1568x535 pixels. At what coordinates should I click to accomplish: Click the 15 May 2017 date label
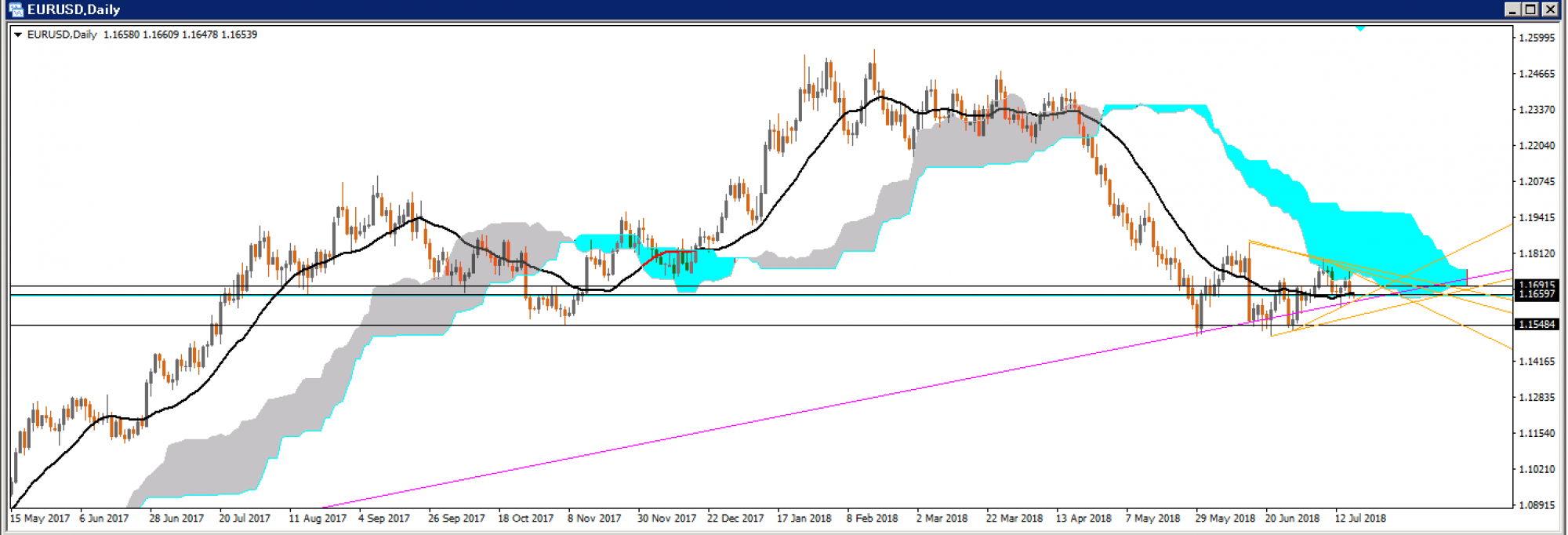click(x=40, y=519)
